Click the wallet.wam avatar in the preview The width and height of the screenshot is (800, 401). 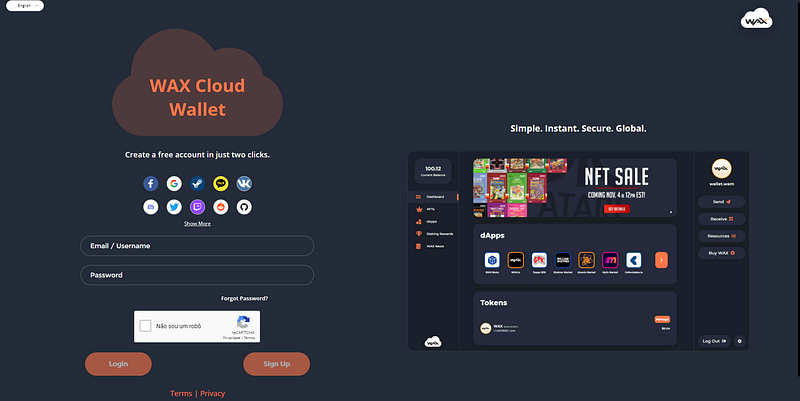[x=721, y=168]
